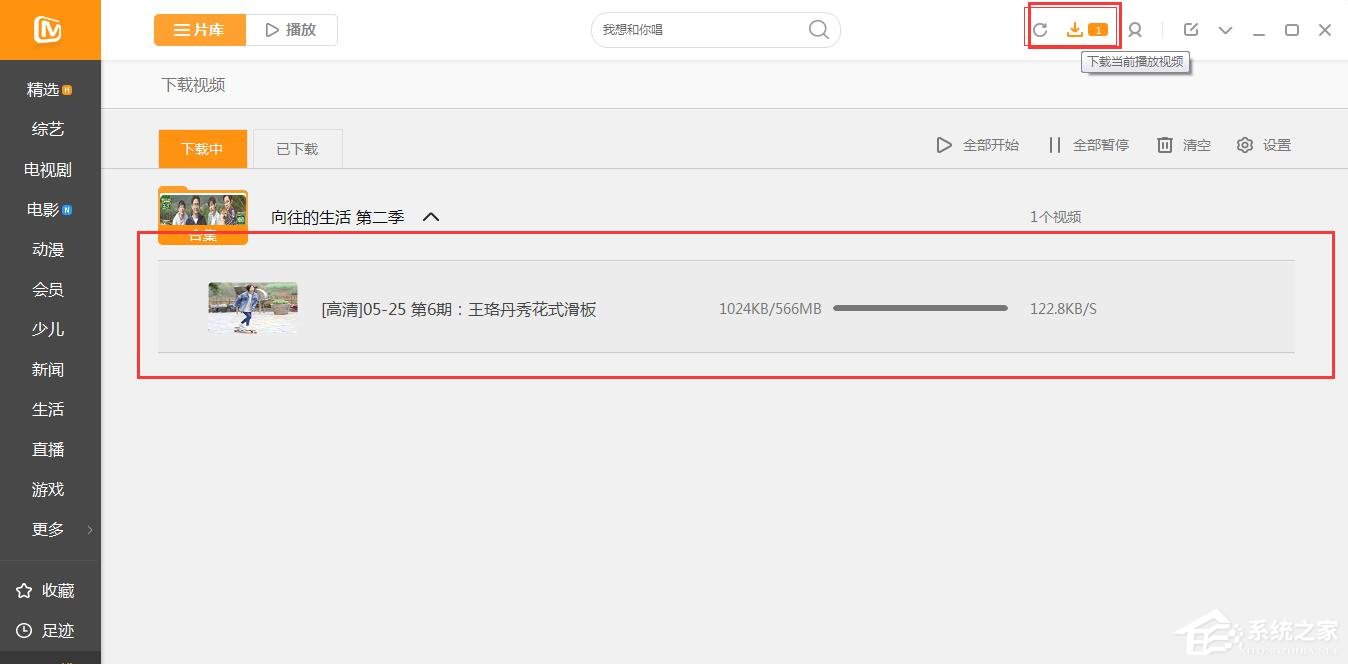Open 足迹 history from the sidebar
This screenshot has width=1348, height=664.
(x=48, y=630)
